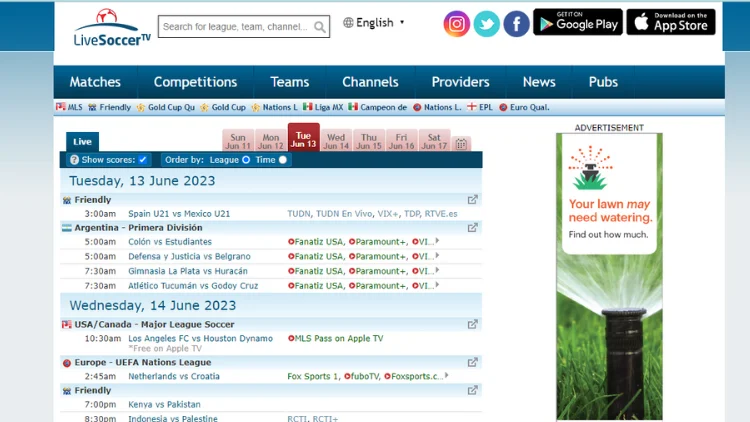Open the calendar date picker icon
The width and height of the screenshot is (750, 422).
(461, 144)
